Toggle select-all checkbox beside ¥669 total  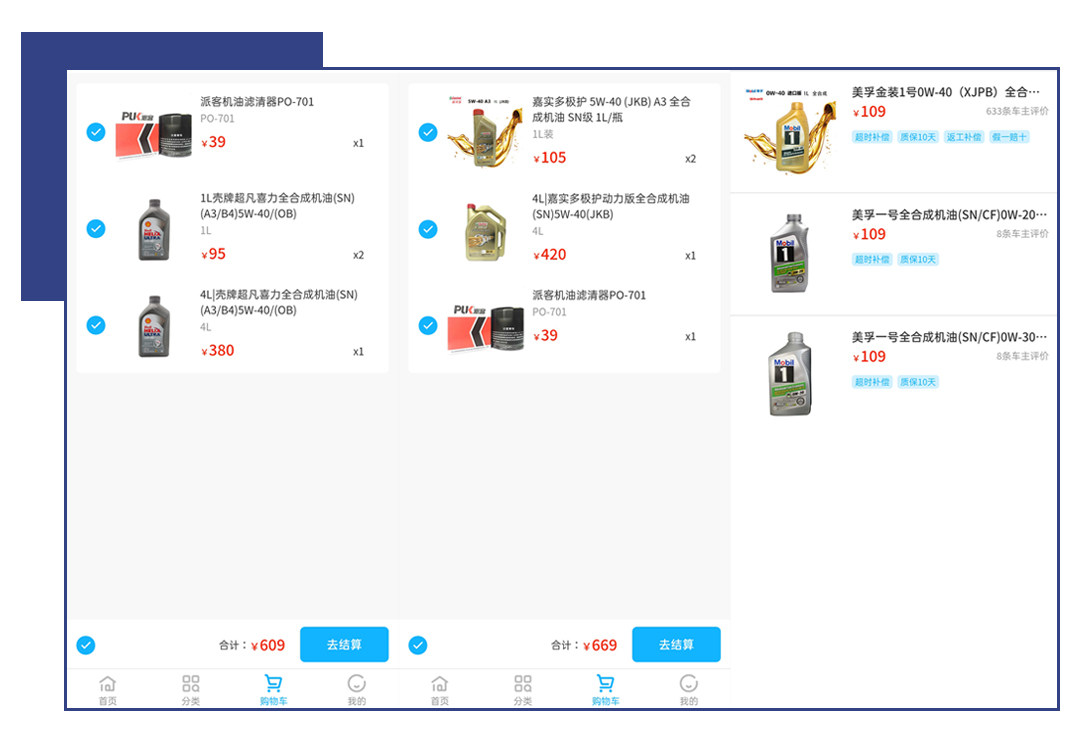[418, 645]
